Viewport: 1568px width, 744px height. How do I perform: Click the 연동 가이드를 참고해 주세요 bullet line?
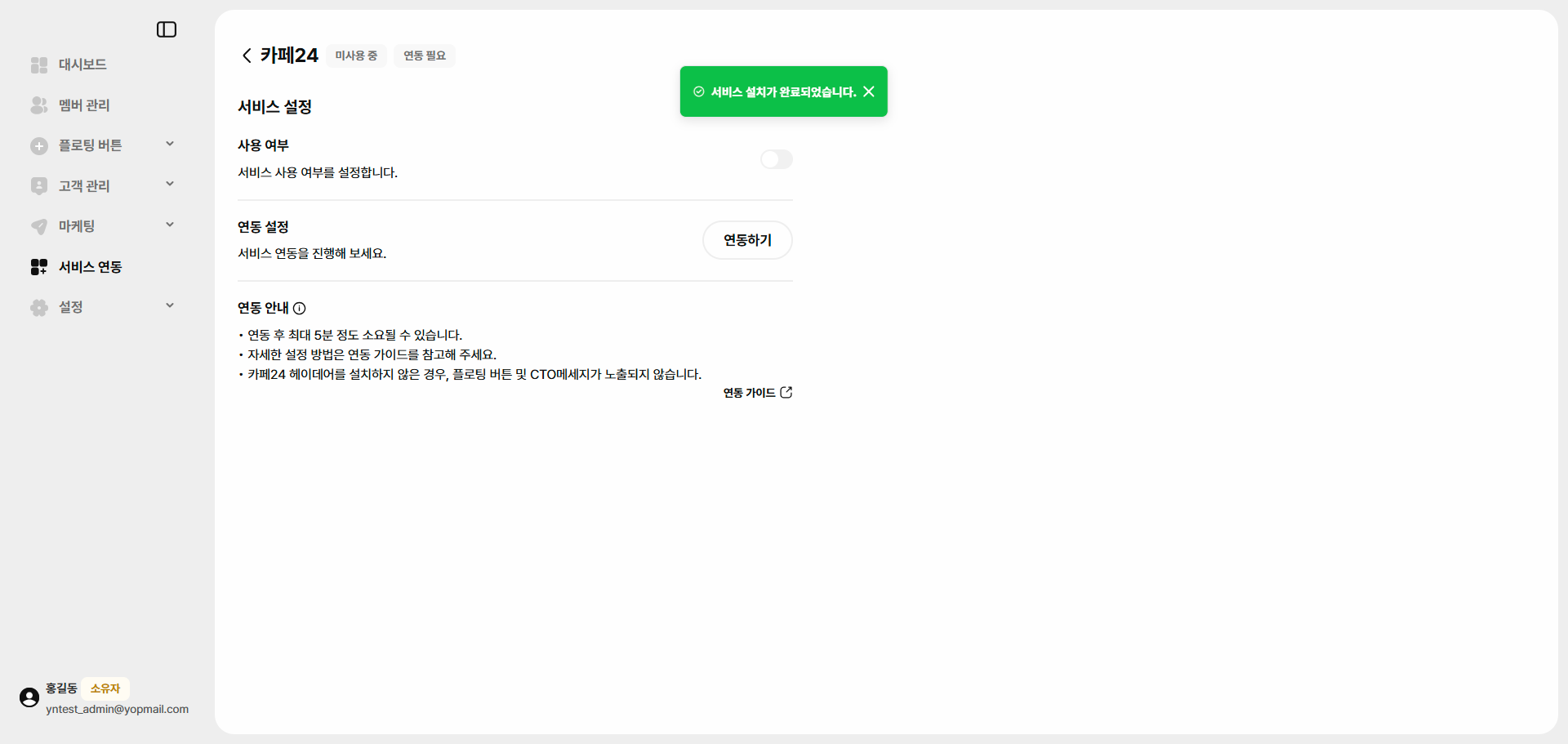point(372,354)
